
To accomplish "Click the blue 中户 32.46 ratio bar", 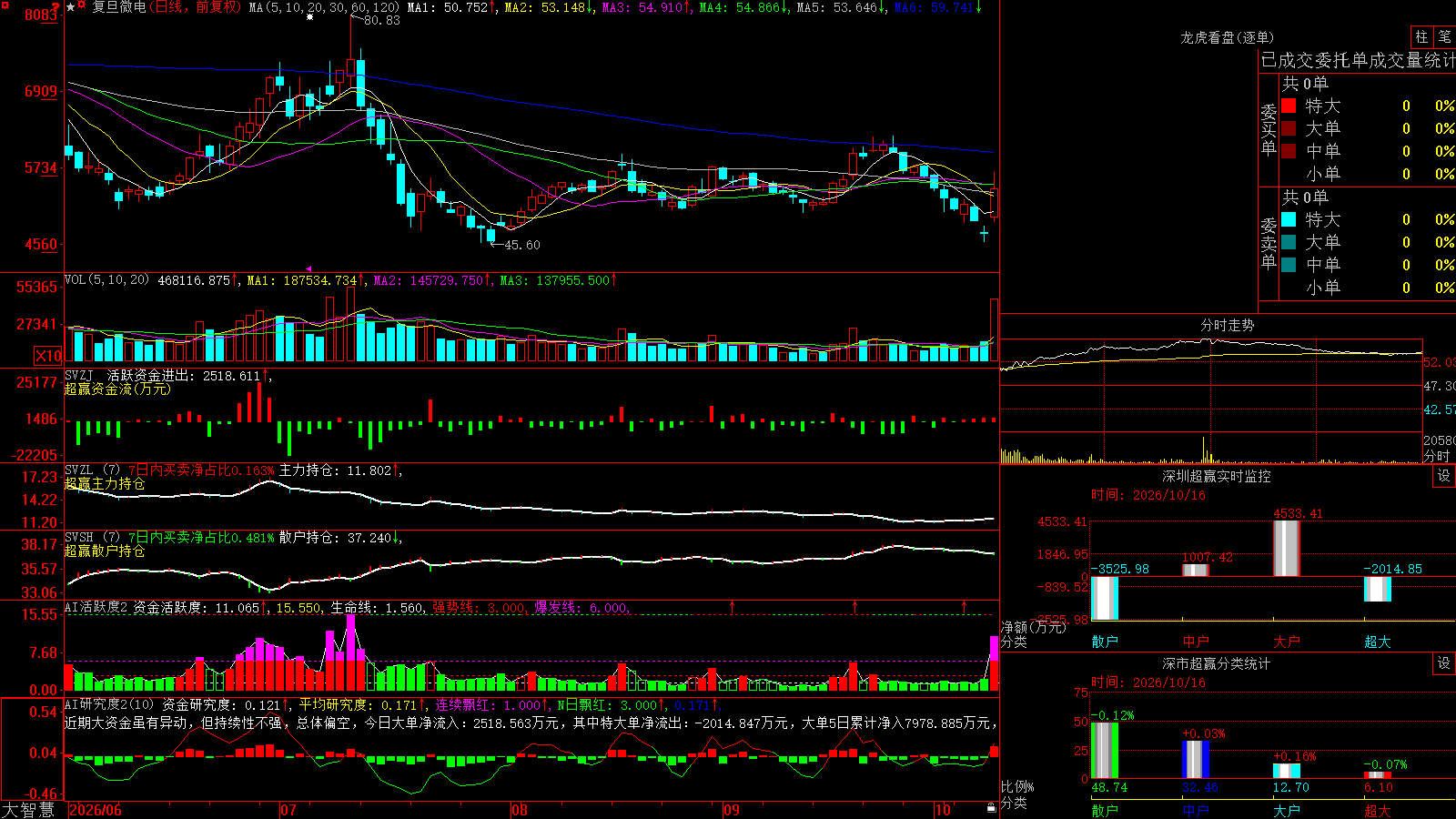I will [x=1196, y=760].
